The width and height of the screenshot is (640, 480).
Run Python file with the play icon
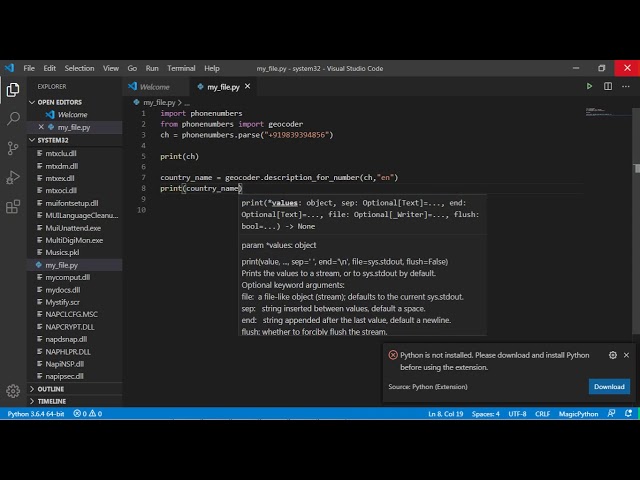[589, 86]
